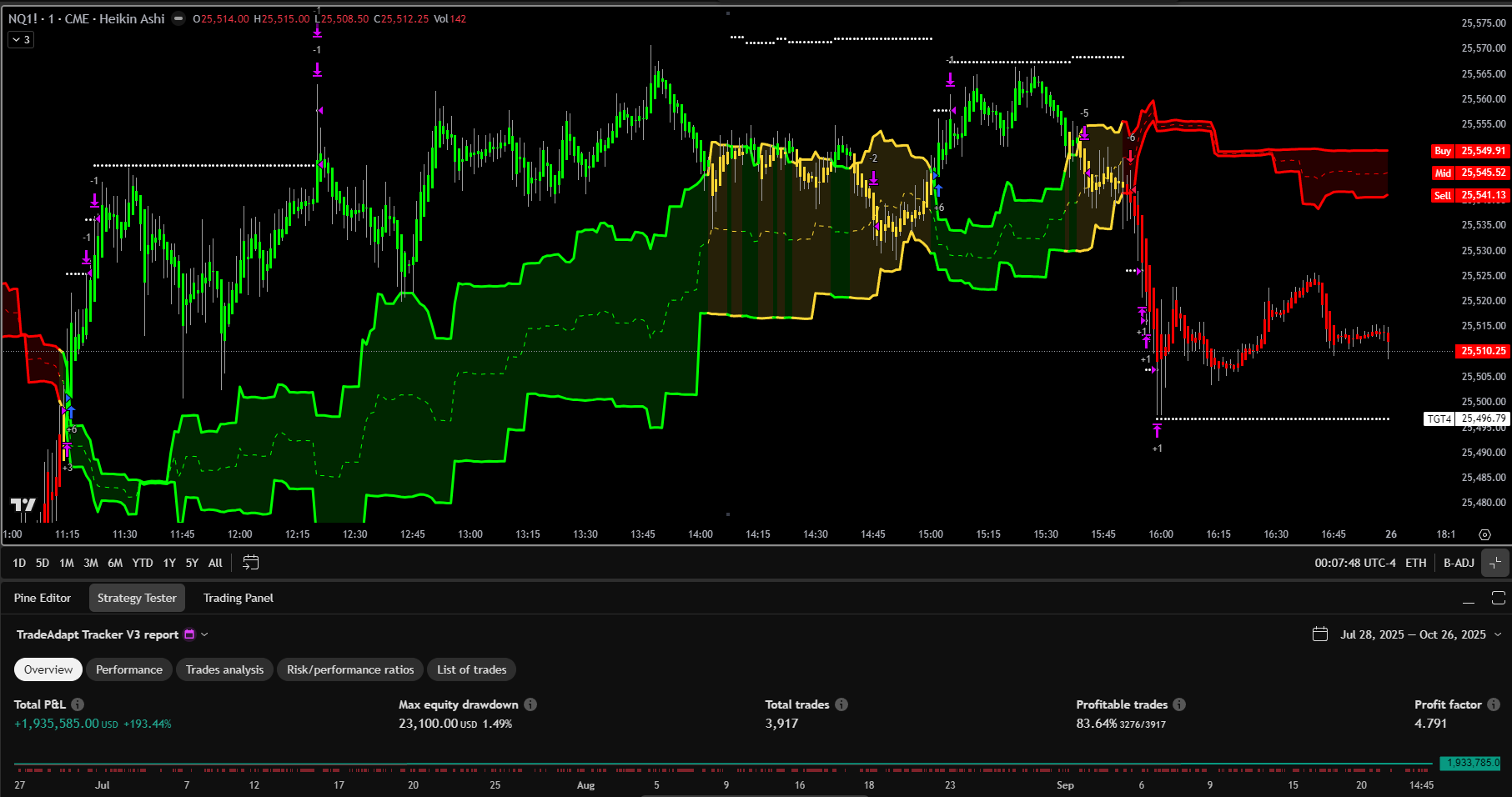Expand the collapsed indicator legend showing 3
The height and width of the screenshot is (797, 1512).
coord(21,39)
